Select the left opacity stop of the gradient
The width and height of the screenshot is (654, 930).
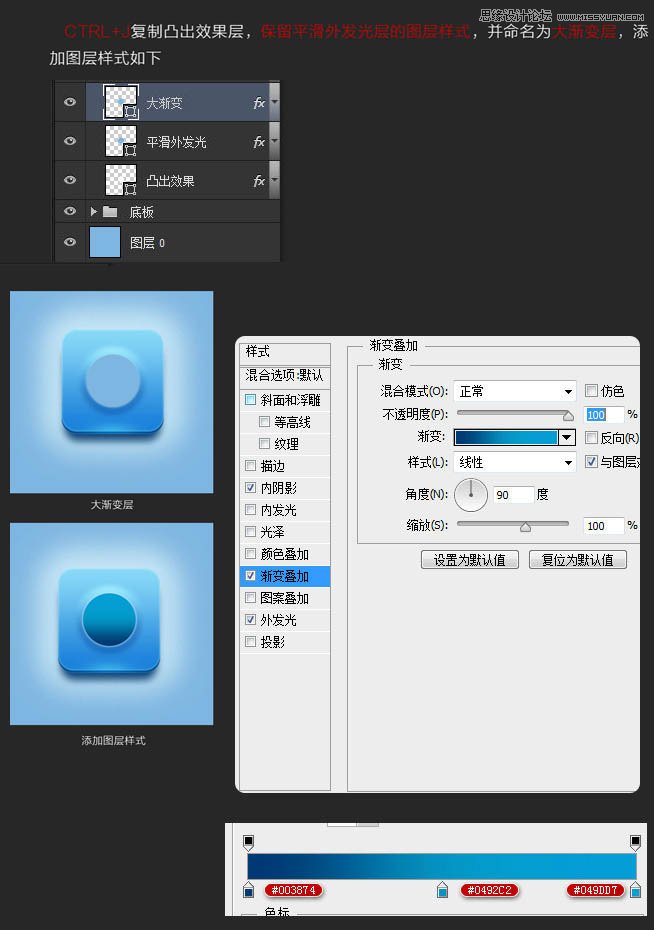(x=248, y=842)
